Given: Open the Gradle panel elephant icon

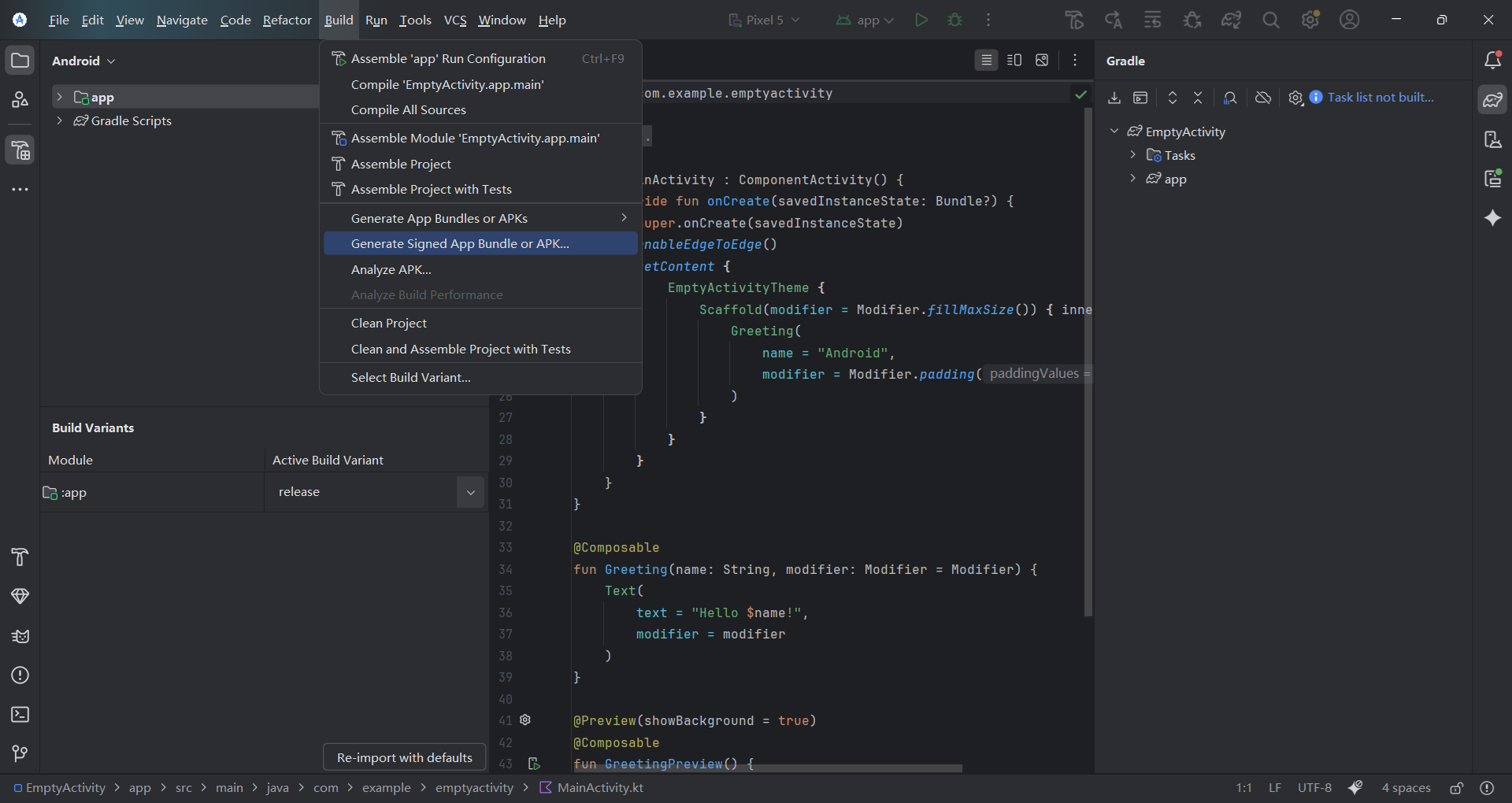Looking at the screenshot, I should click(1492, 99).
